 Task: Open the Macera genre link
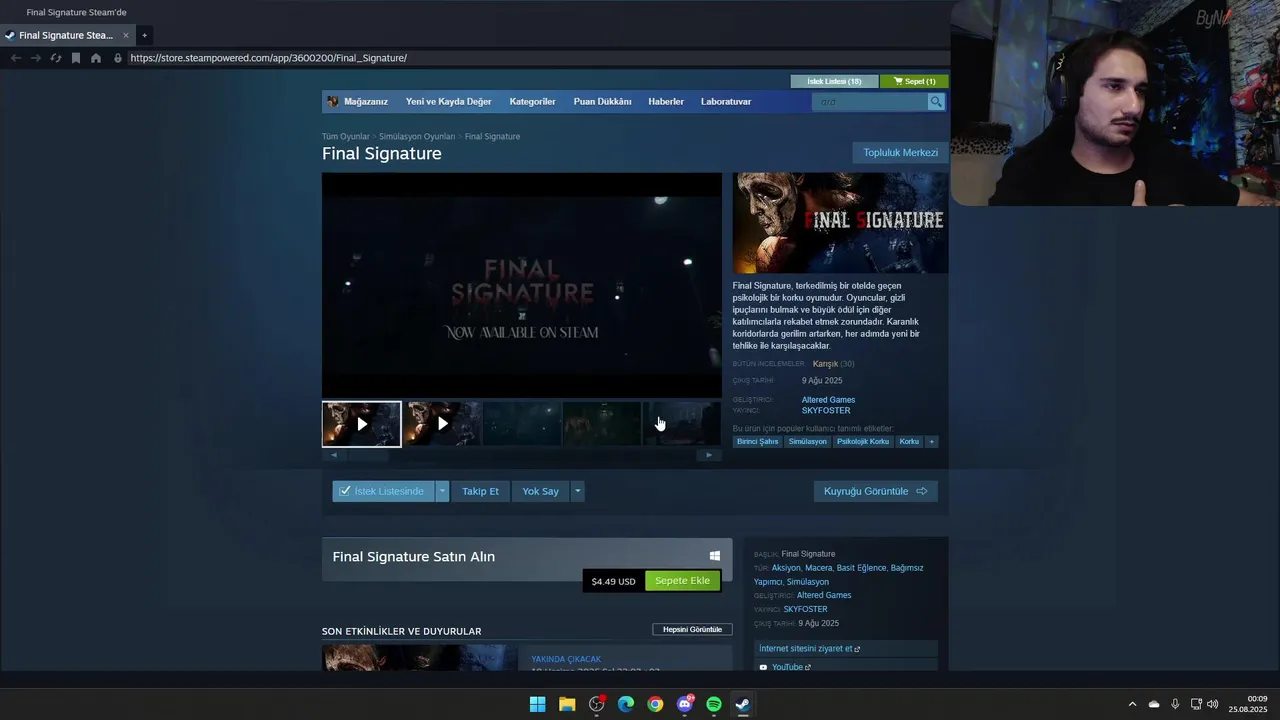(x=818, y=568)
